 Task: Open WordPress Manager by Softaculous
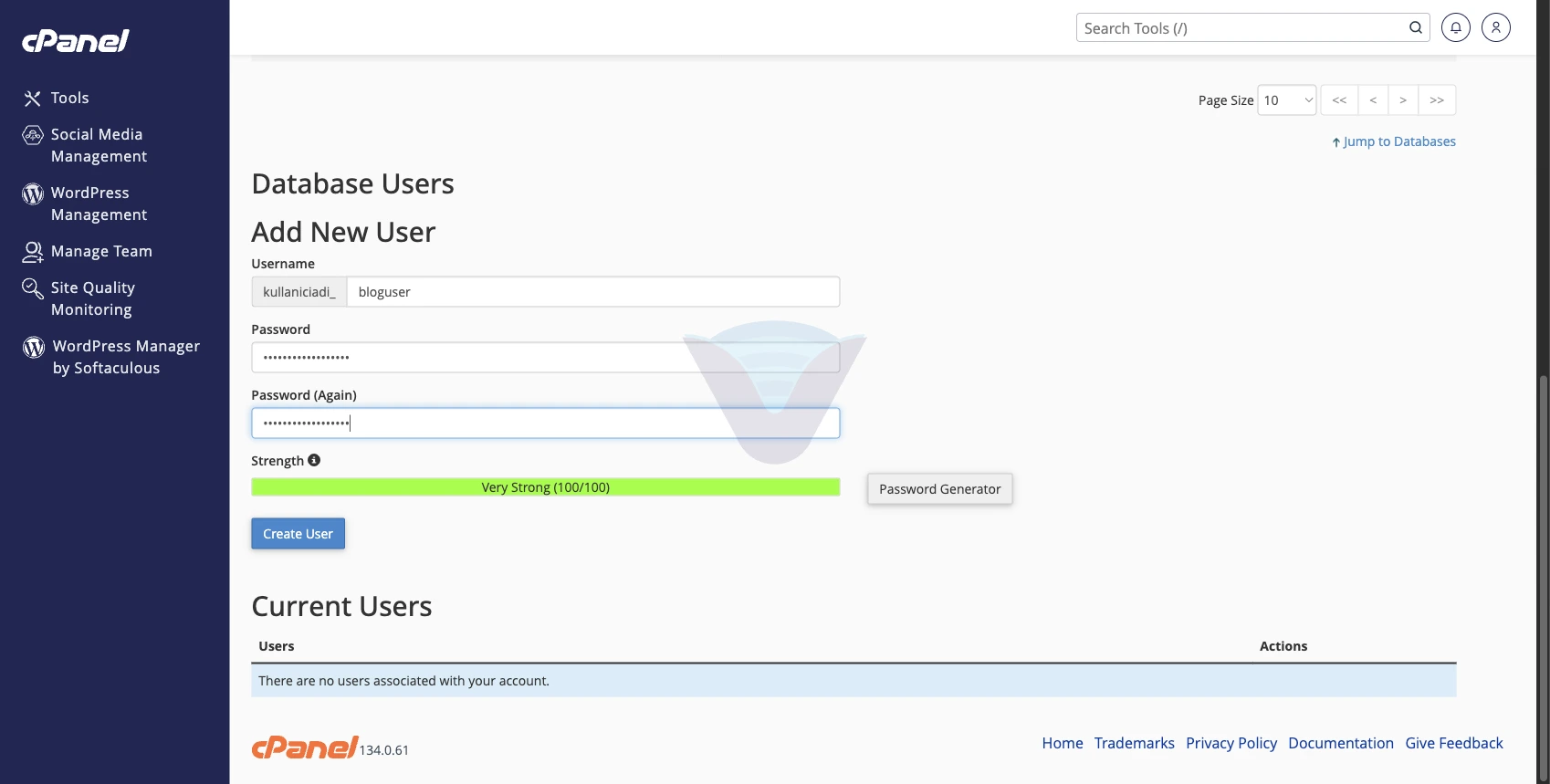click(x=126, y=357)
